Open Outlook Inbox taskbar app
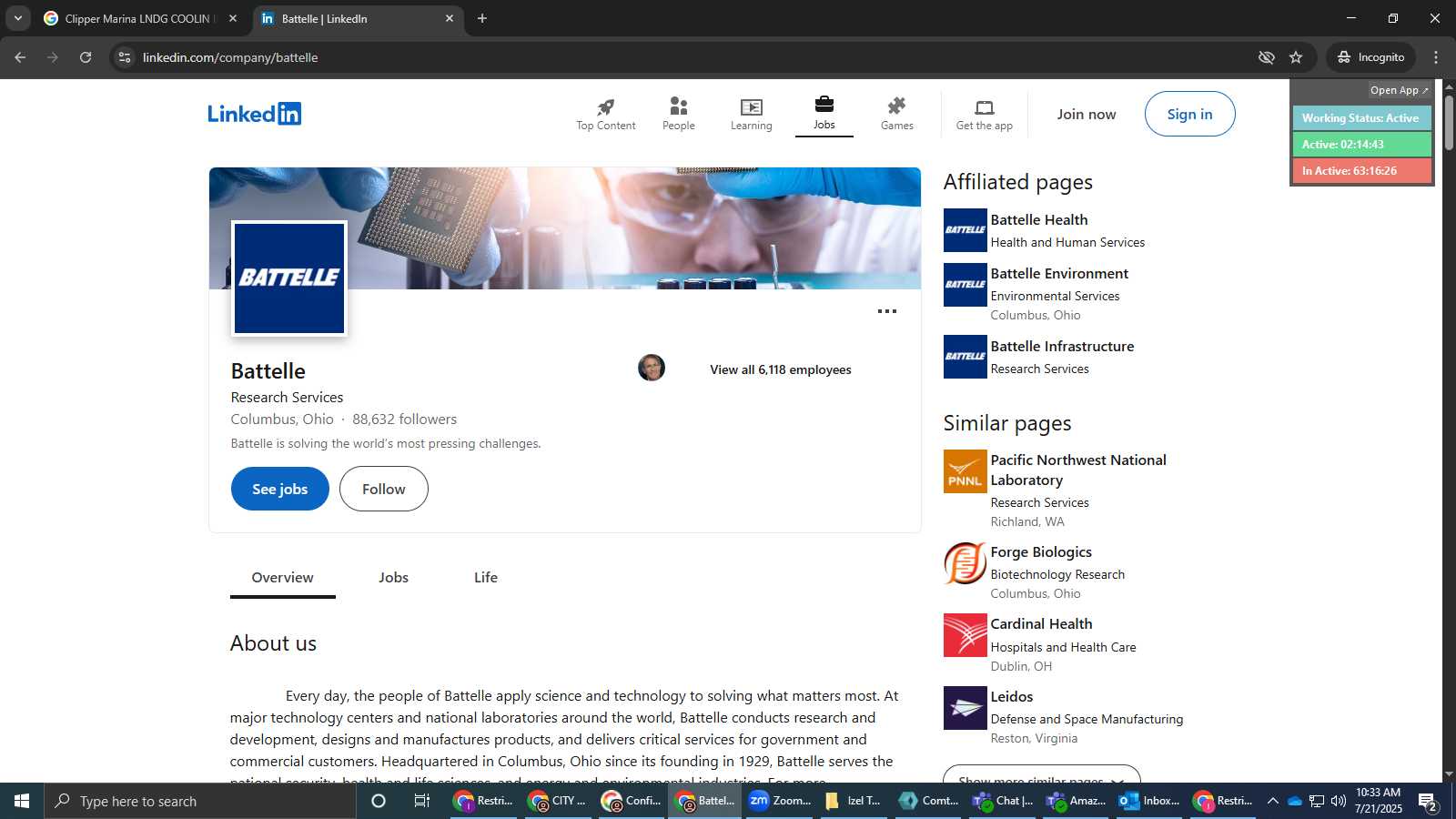Viewport: 1456px width, 819px height. pyautogui.click(x=1149, y=801)
